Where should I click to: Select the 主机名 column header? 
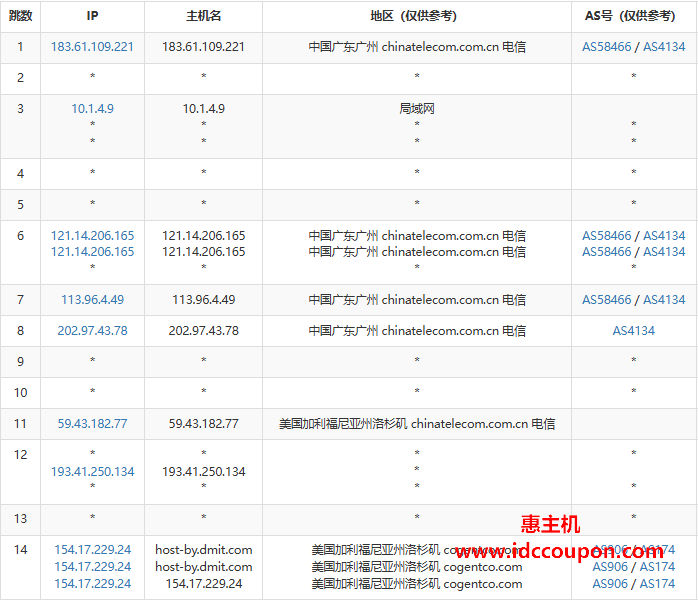[203, 16]
